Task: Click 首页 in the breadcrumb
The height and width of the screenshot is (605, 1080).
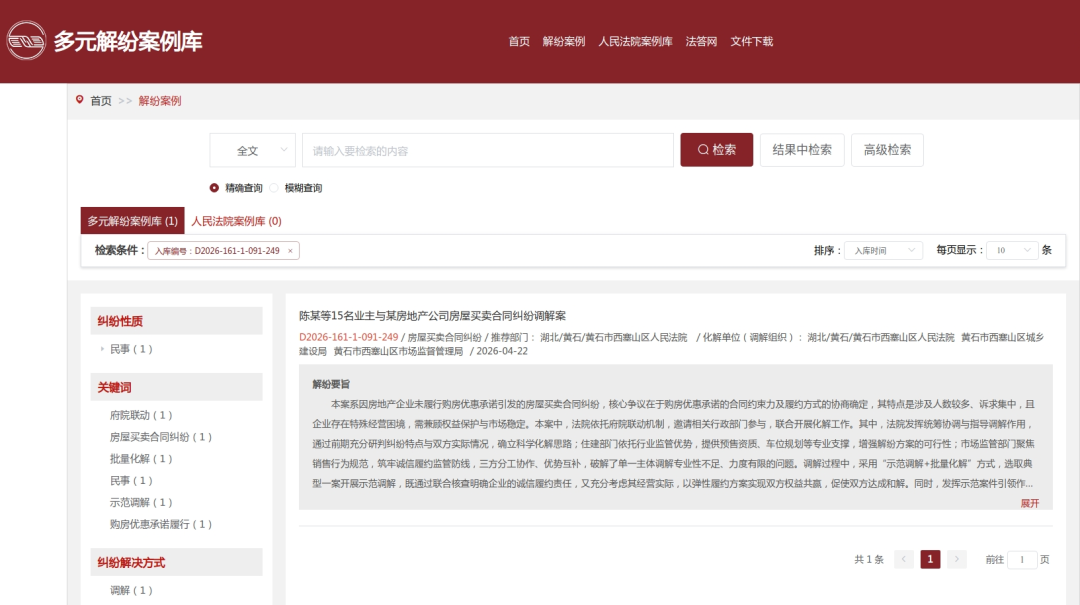Action: pyautogui.click(x=101, y=101)
